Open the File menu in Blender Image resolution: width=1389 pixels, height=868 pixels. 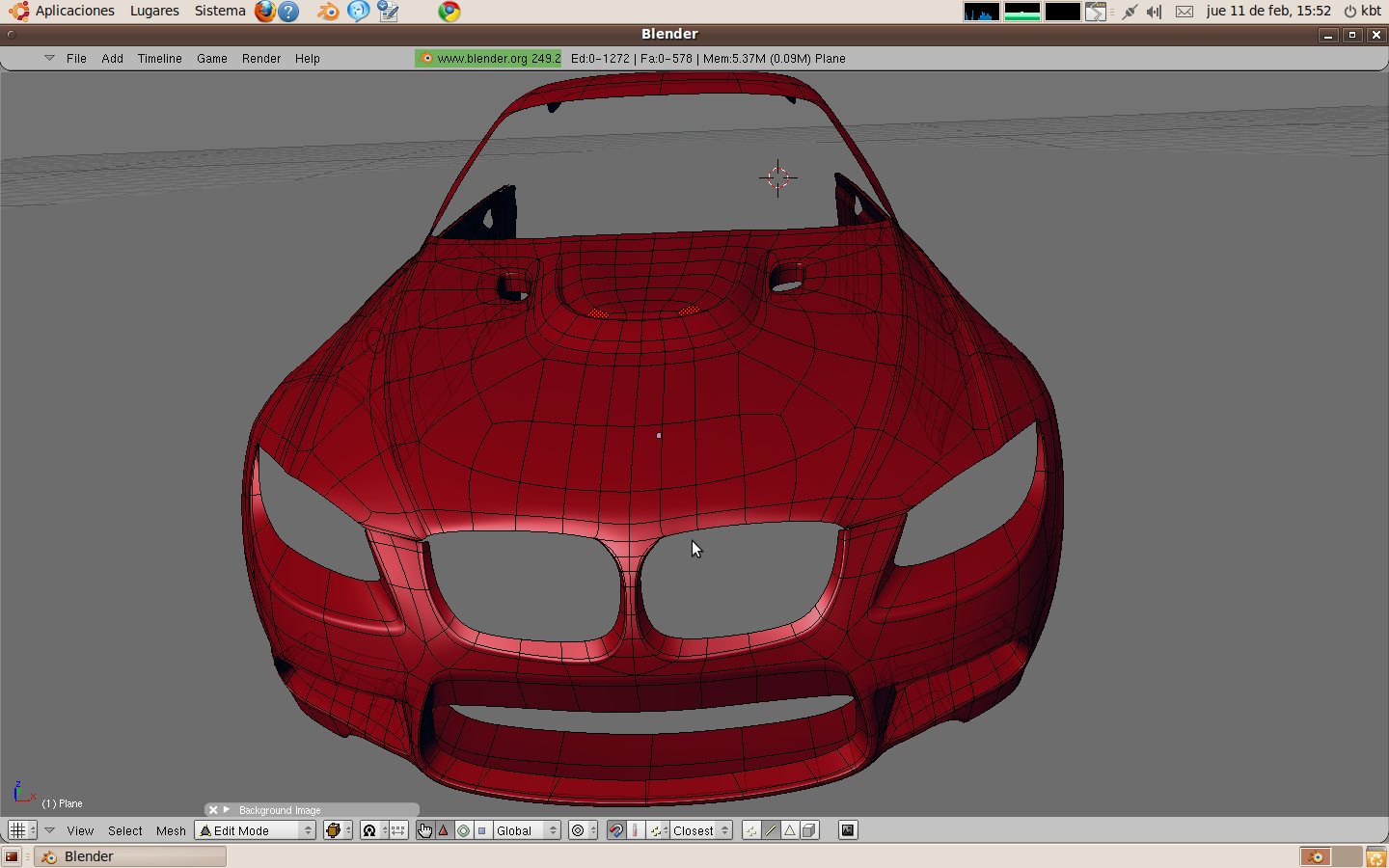pyautogui.click(x=76, y=59)
